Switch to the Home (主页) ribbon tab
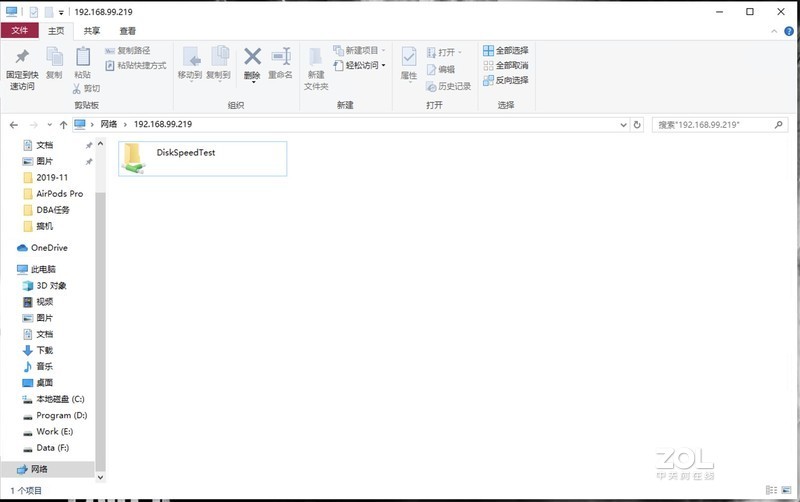 (56, 31)
